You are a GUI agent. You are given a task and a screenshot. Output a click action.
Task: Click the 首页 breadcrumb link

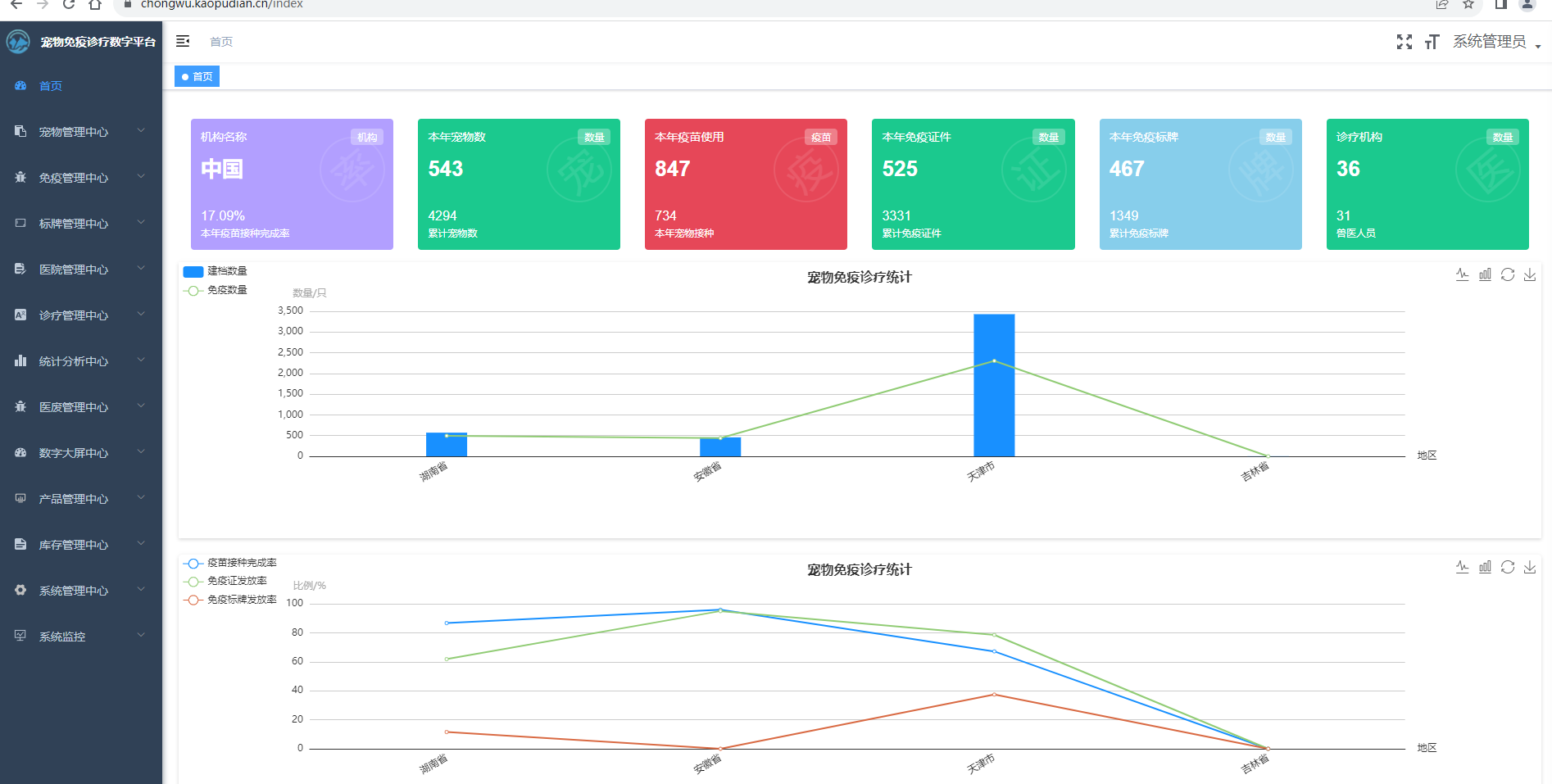tap(221, 42)
